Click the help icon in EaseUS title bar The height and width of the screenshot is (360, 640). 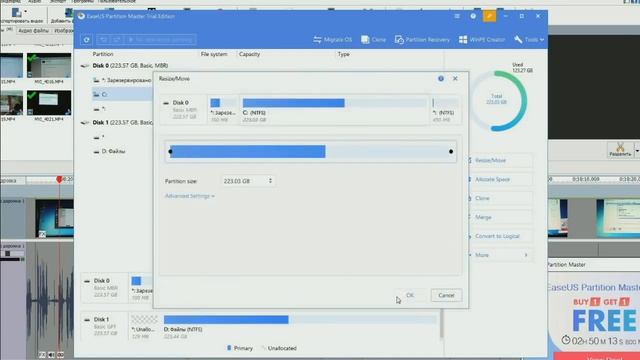pos(473,16)
